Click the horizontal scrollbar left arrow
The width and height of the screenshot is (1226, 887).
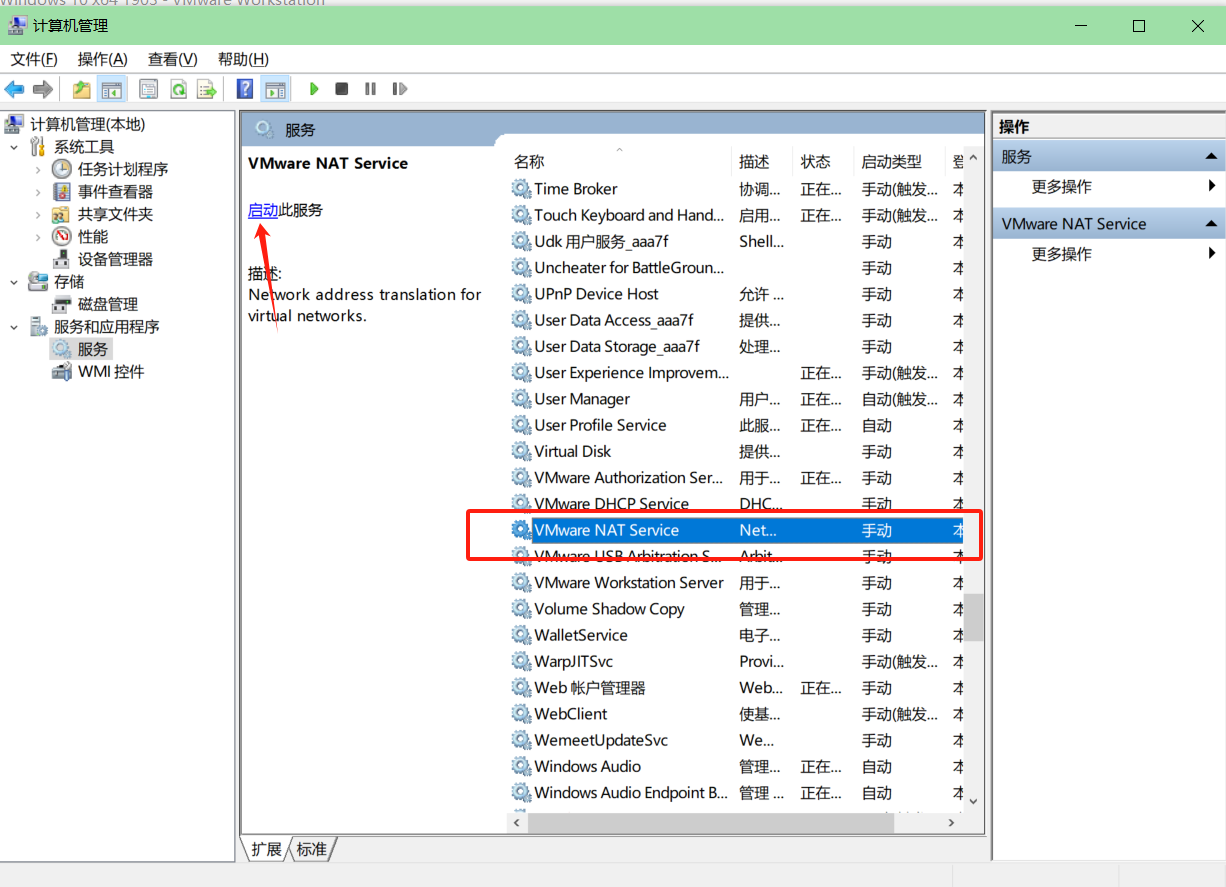[x=518, y=823]
